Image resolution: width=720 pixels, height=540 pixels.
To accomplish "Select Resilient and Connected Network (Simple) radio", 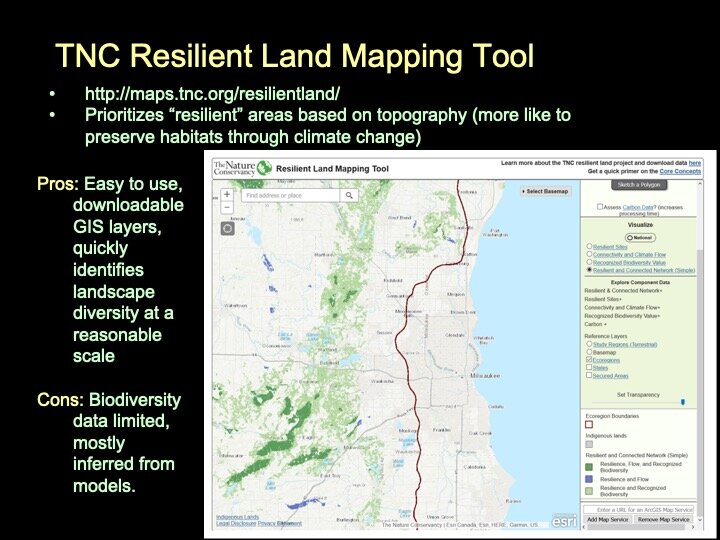I will [589, 270].
